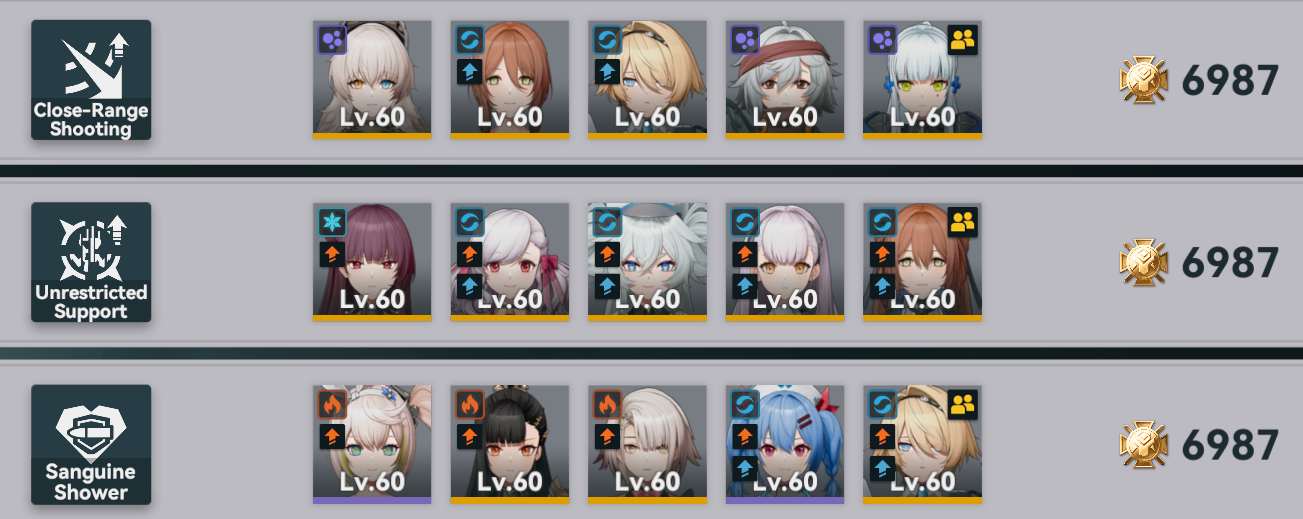
Task: Click the yellow support-unit badge in the Unrestricted Support row
Action: coord(962,222)
